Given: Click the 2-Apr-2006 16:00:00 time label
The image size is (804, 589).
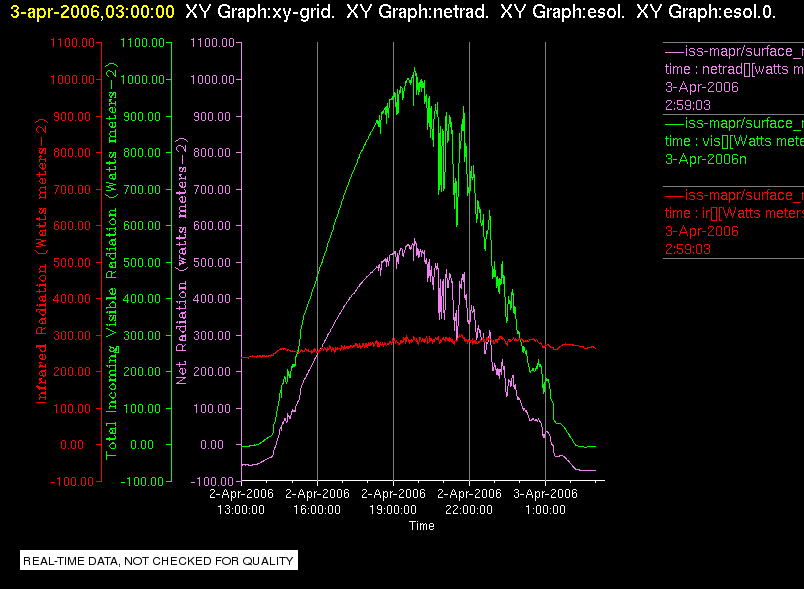Looking at the screenshot, I should [317, 501].
